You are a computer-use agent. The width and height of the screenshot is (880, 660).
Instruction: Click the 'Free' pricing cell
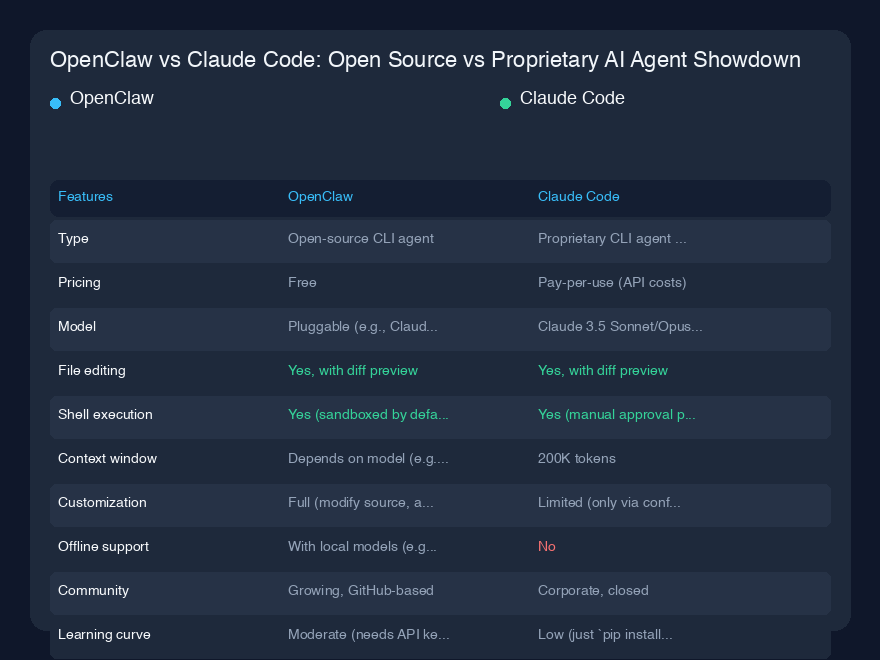(302, 282)
